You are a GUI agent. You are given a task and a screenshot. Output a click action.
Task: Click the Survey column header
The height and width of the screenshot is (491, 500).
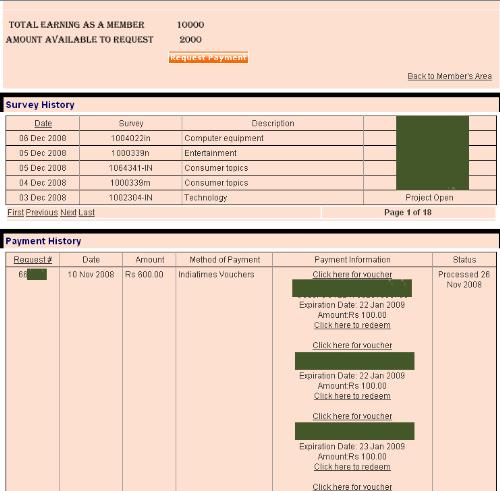tap(131, 123)
